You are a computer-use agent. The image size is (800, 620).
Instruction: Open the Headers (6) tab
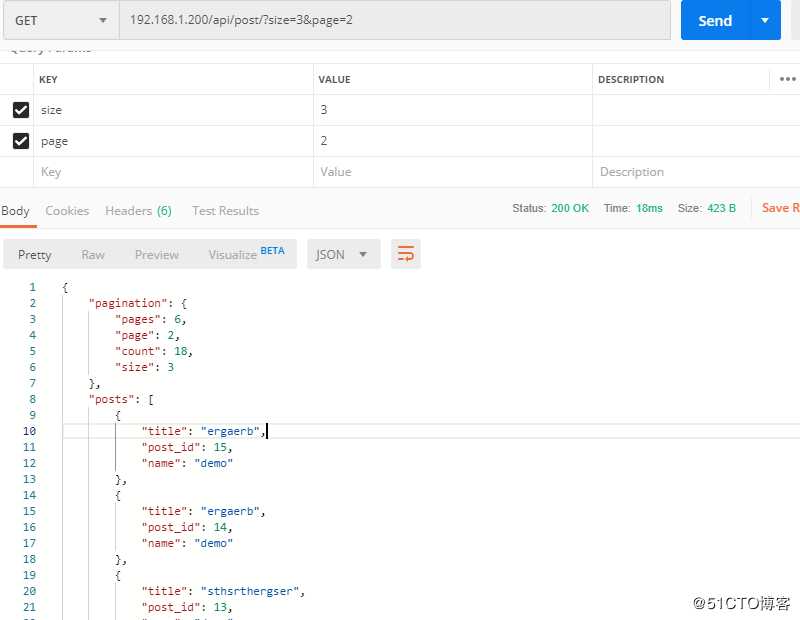tap(138, 211)
